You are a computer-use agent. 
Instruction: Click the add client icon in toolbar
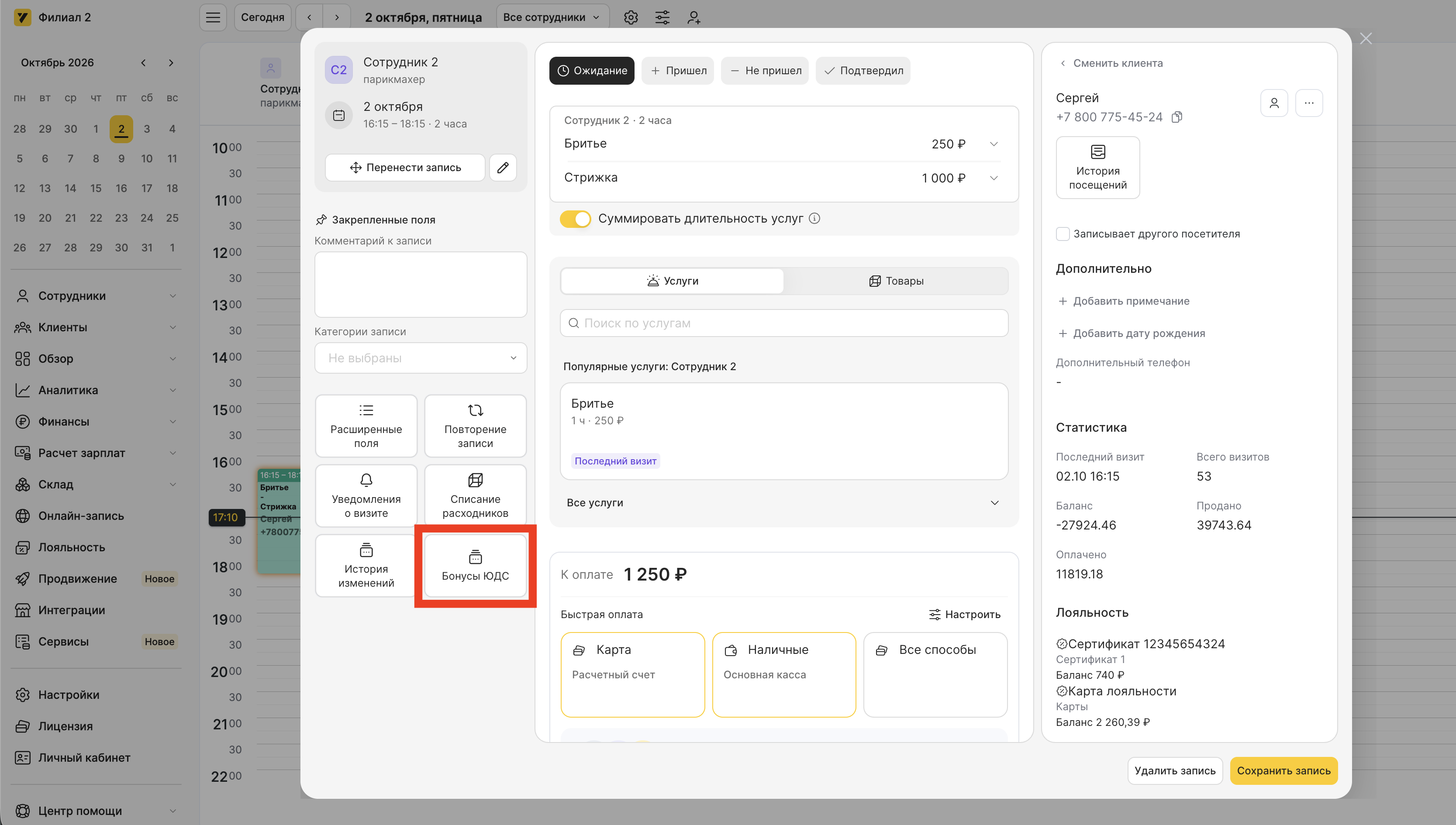[693, 17]
